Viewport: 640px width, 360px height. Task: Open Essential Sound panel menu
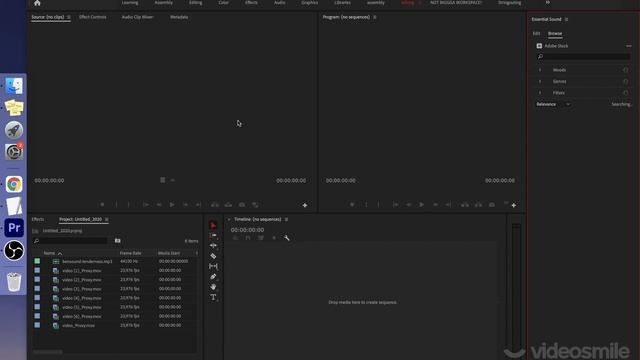566,19
